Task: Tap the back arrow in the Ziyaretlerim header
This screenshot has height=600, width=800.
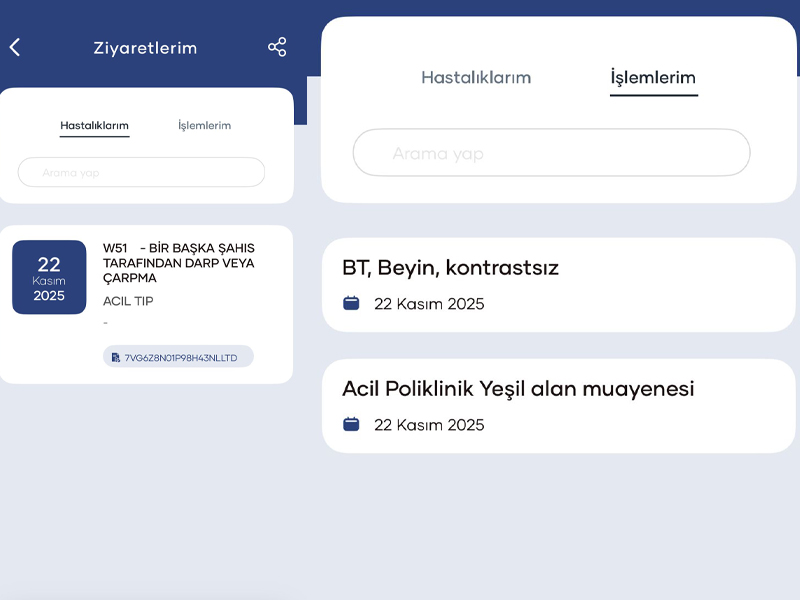Action: click(x=15, y=46)
